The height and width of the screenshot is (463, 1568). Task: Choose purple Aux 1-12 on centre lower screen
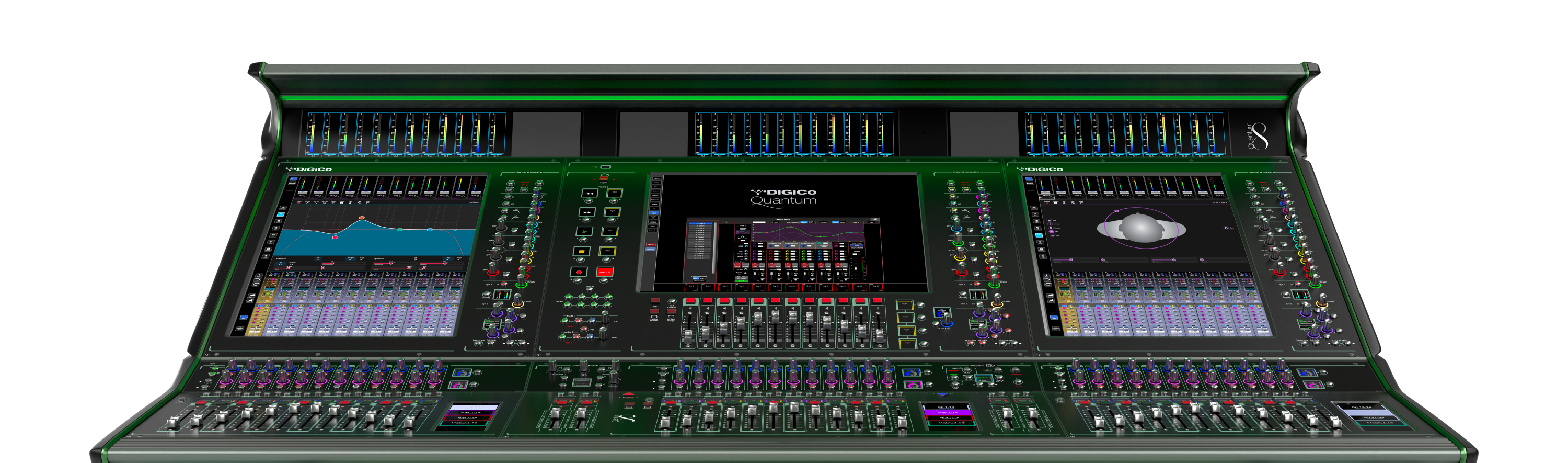[x=949, y=412]
